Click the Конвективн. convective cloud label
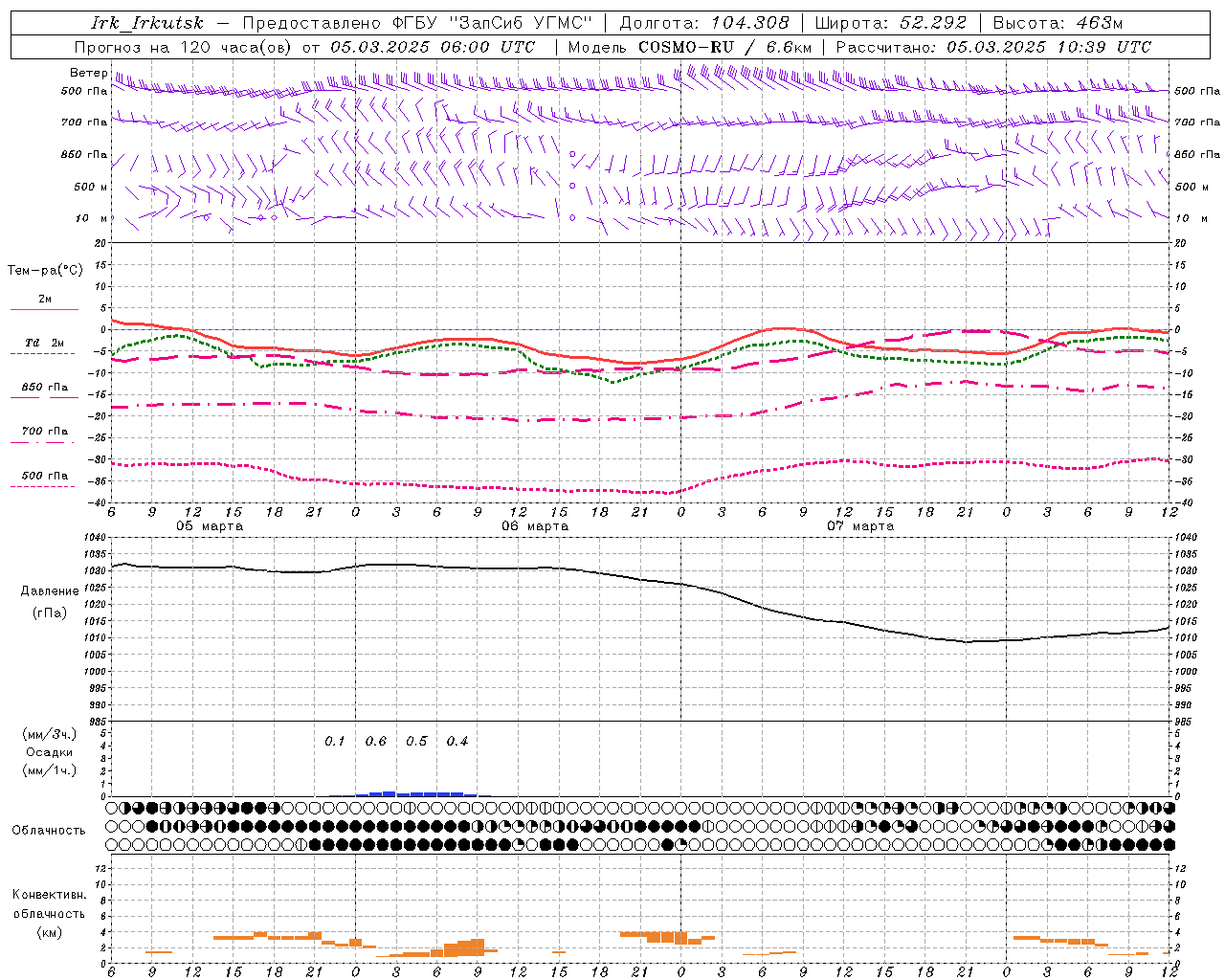 pyautogui.click(x=50, y=894)
